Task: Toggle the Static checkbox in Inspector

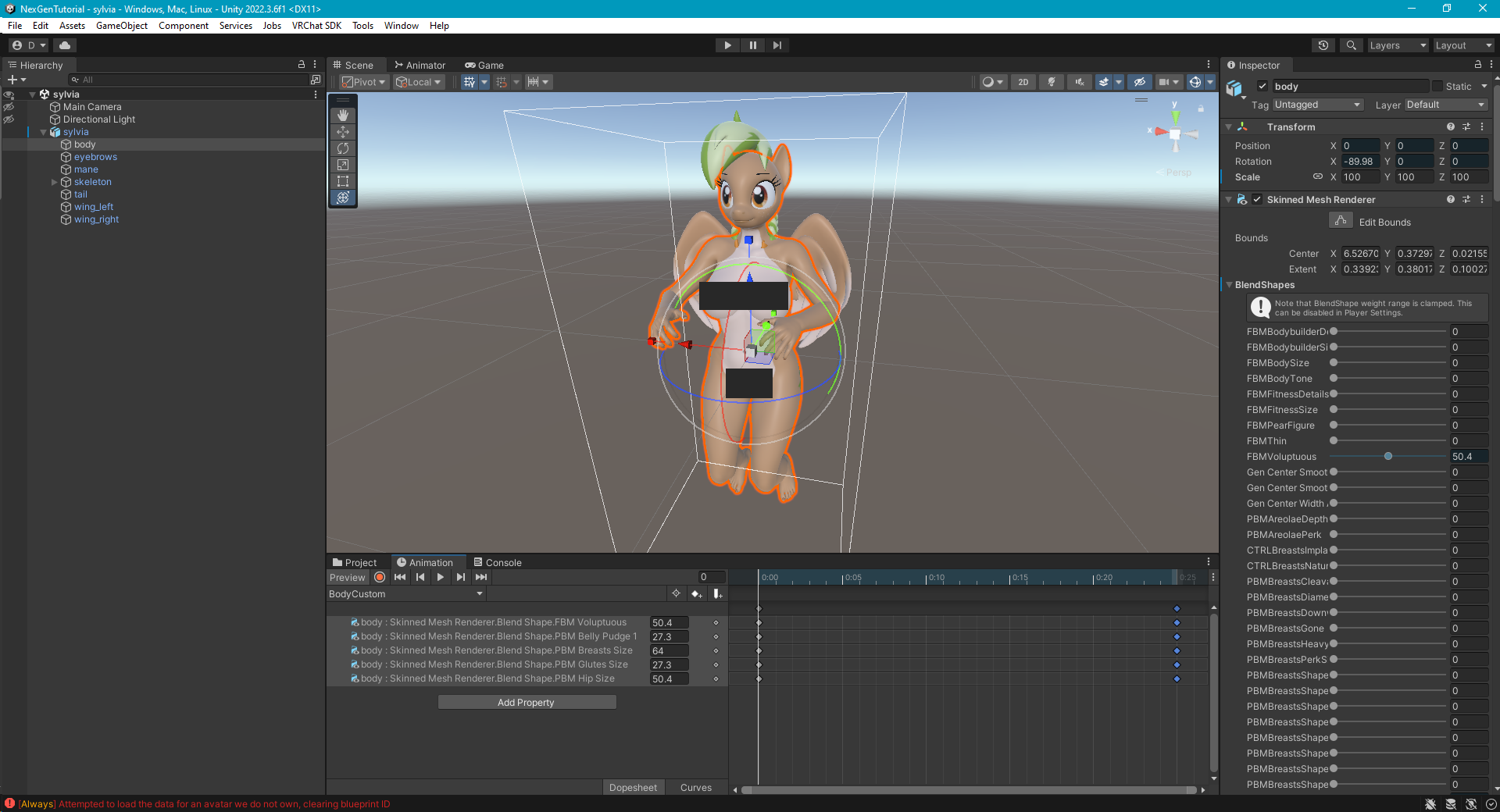Action: tap(1437, 86)
